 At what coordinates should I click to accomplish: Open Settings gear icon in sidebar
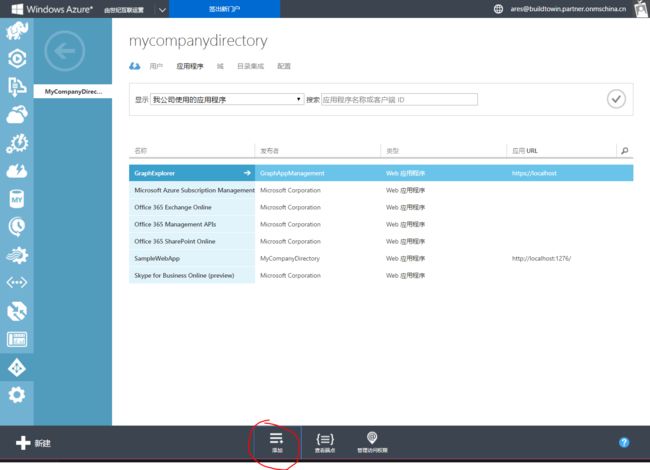[17, 395]
